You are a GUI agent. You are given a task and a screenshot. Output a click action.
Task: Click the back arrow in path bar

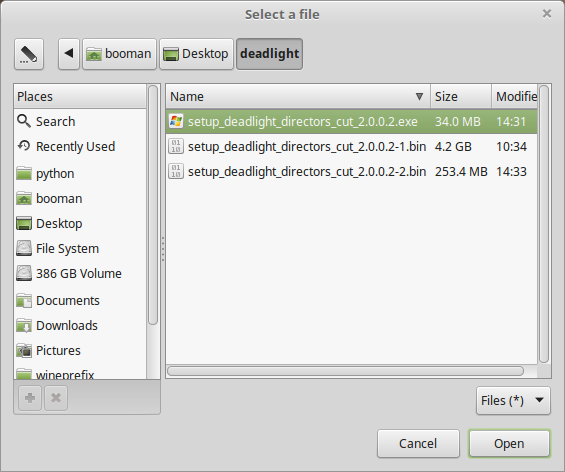pos(69,54)
